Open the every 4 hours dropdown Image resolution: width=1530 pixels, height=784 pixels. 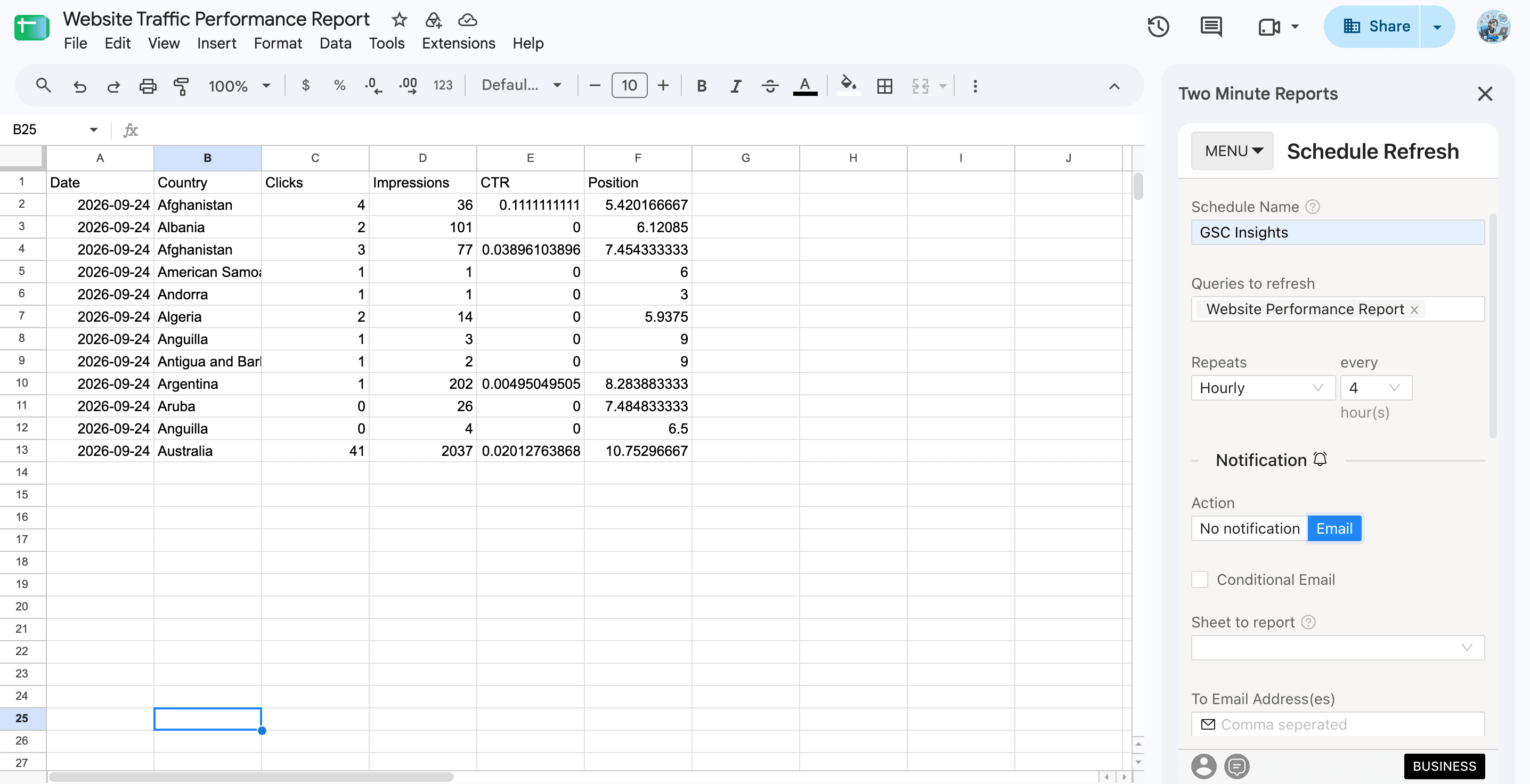click(x=1376, y=387)
